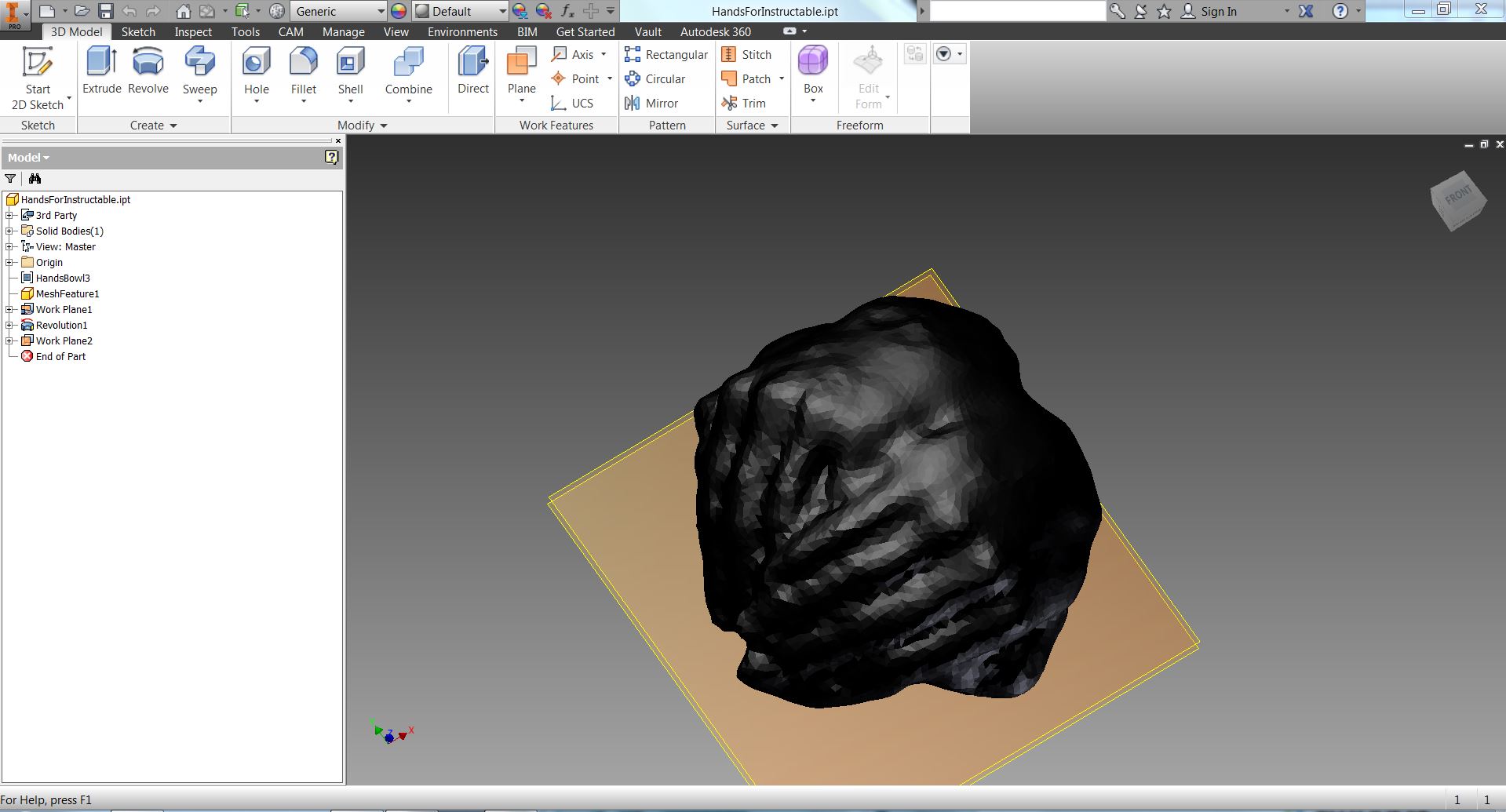The height and width of the screenshot is (812, 1506).
Task: Expand the Origin folder node
Action: pyautogui.click(x=9, y=262)
